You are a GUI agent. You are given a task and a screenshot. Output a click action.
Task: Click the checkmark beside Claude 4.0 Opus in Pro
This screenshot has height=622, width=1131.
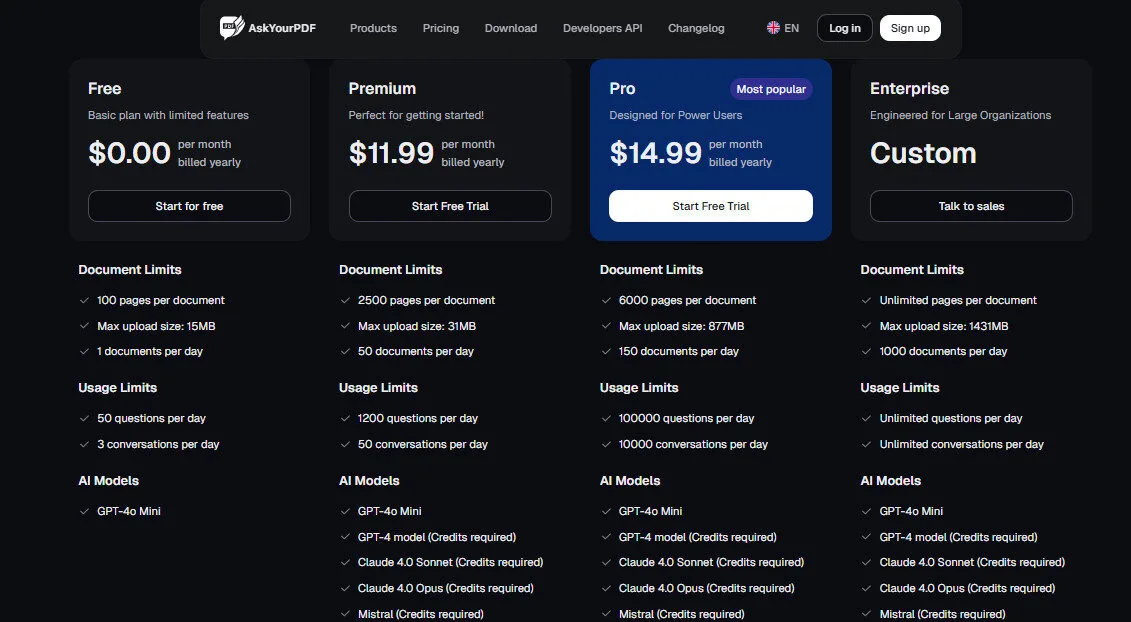(x=606, y=588)
